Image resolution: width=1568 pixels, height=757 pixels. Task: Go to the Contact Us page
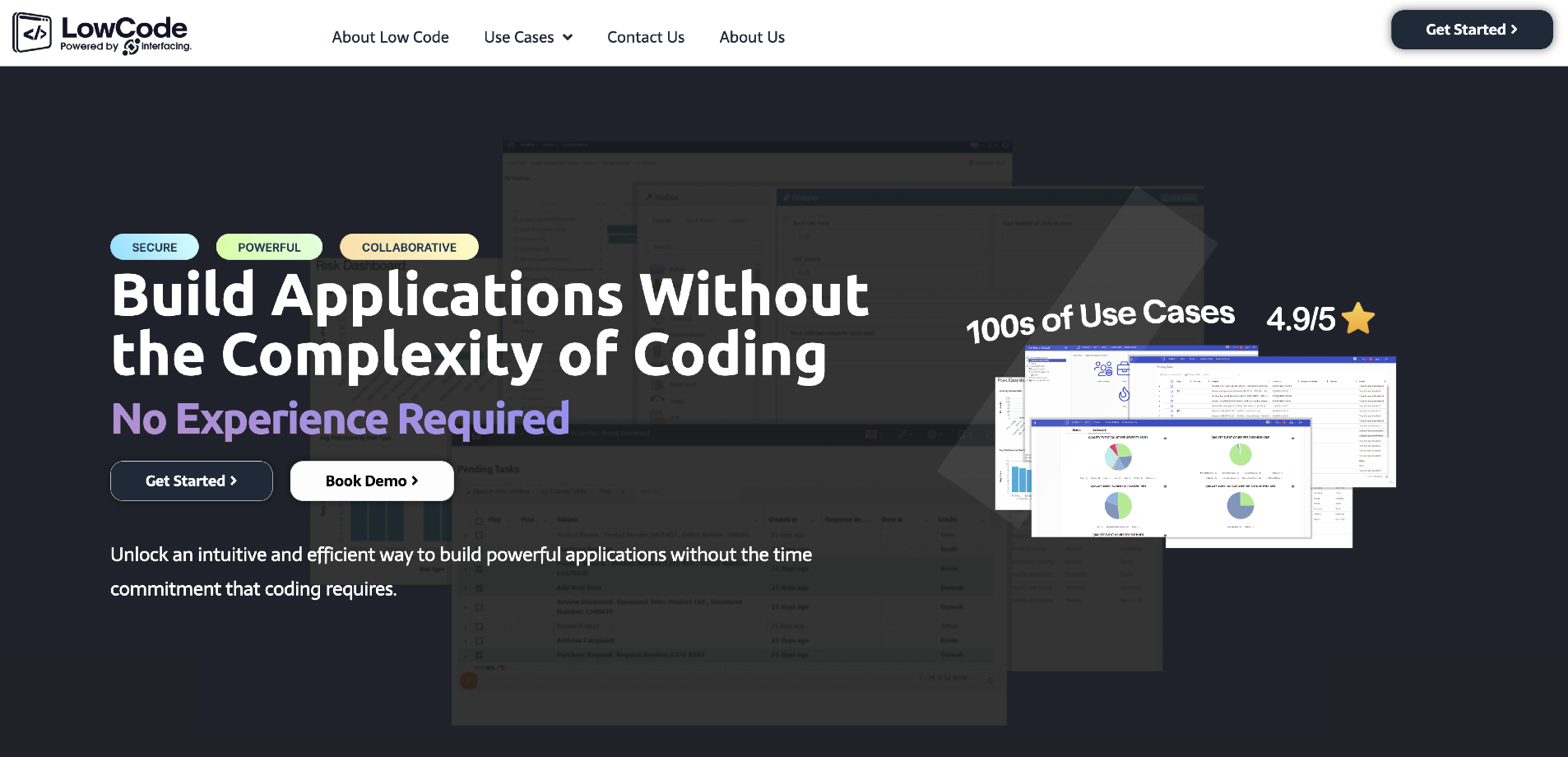(645, 37)
